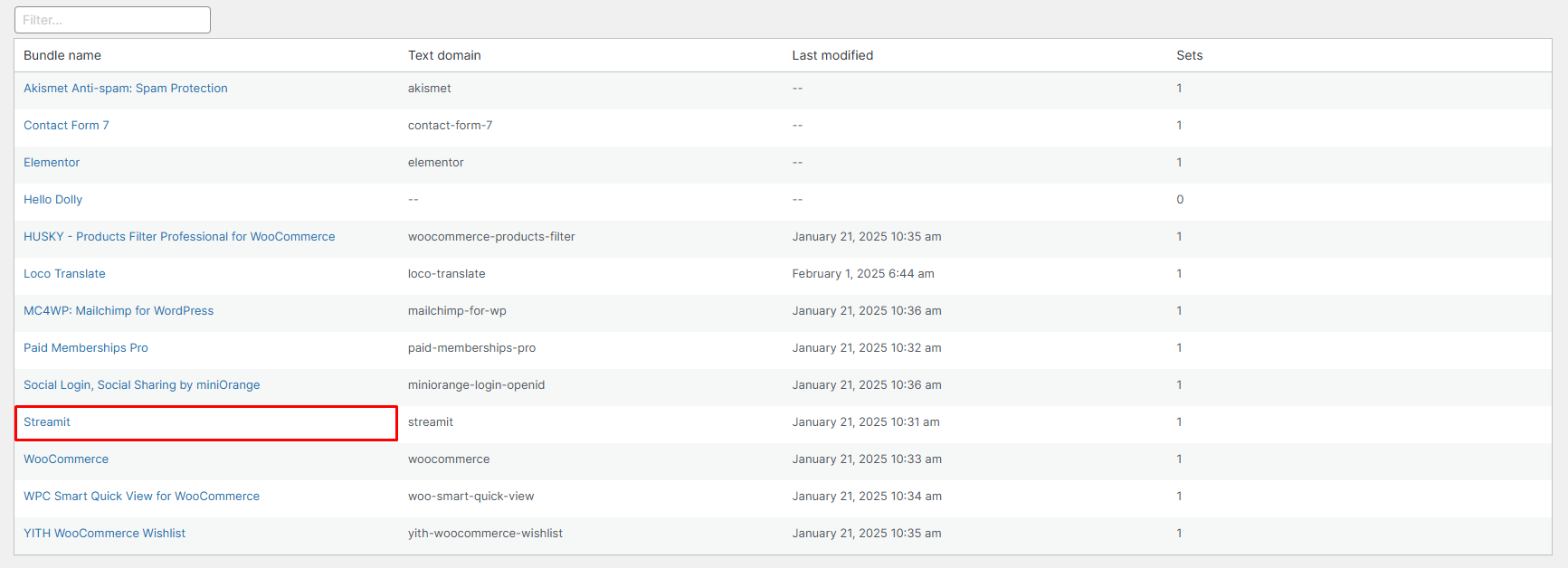Image resolution: width=1568 pixels, height=568 pixels.
Task: Click the Sets count for Streamit
Action: tap(1179, 421)
